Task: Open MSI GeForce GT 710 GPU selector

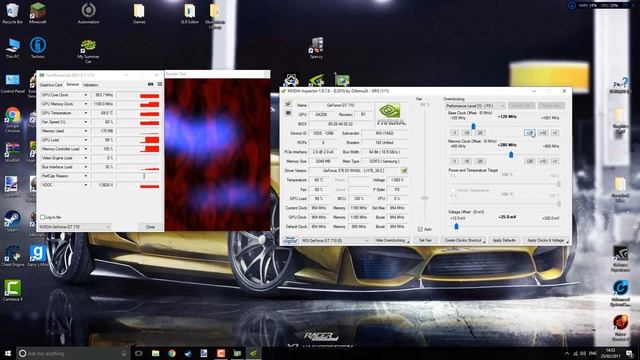Action: (x=335, y=240)
